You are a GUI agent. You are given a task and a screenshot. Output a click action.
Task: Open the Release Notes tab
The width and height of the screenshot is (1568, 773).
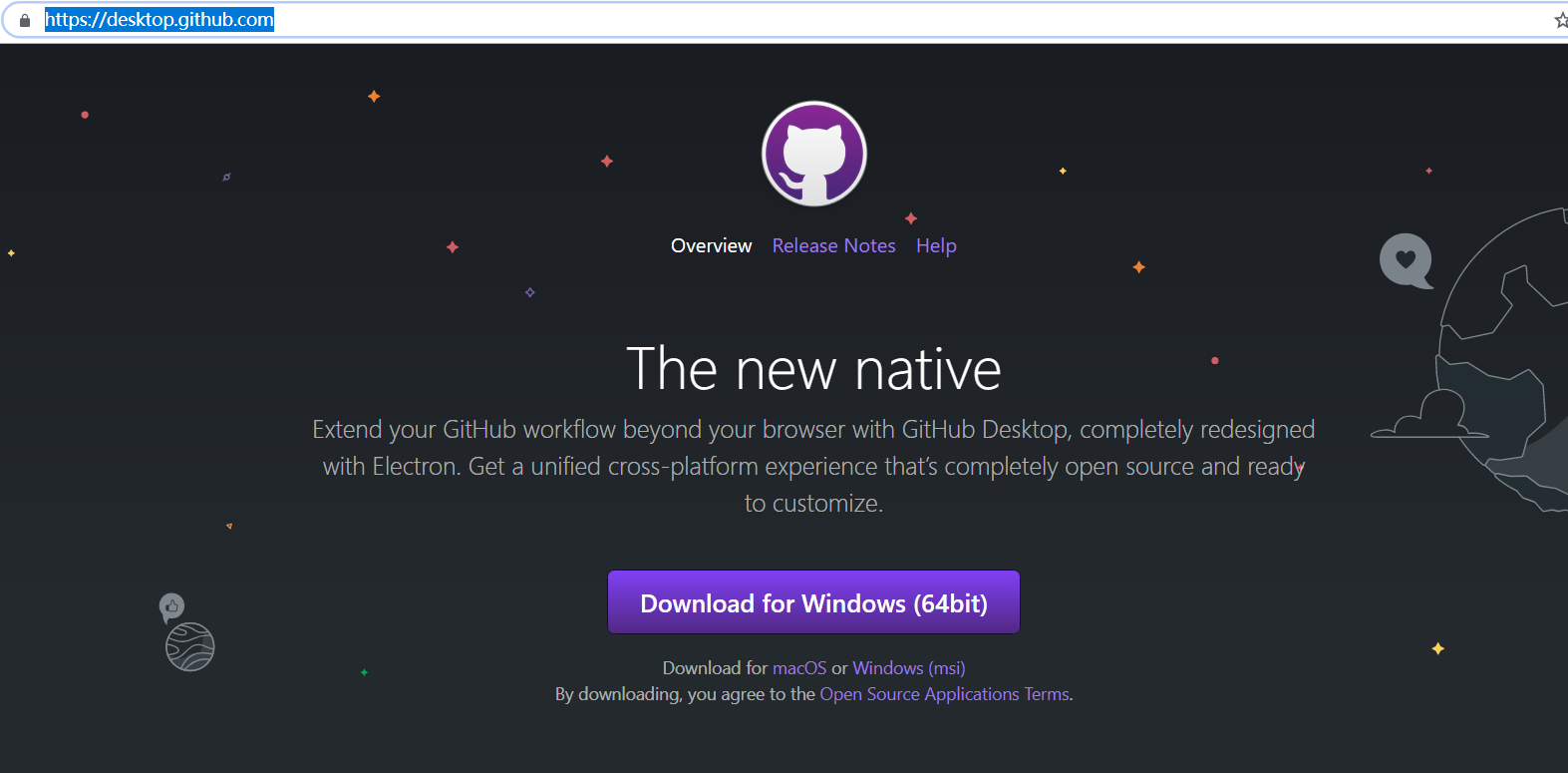click(x=833, y=245)
